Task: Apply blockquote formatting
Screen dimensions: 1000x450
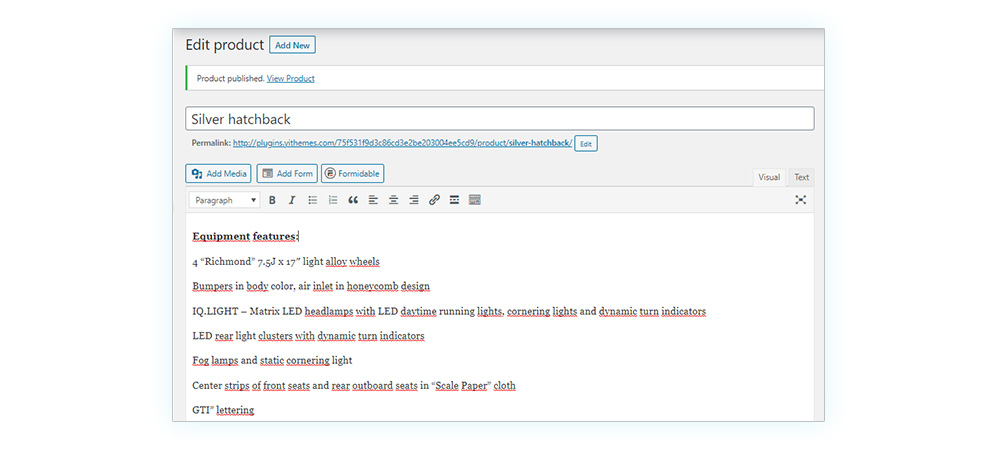Action: (x=353, y=200)
